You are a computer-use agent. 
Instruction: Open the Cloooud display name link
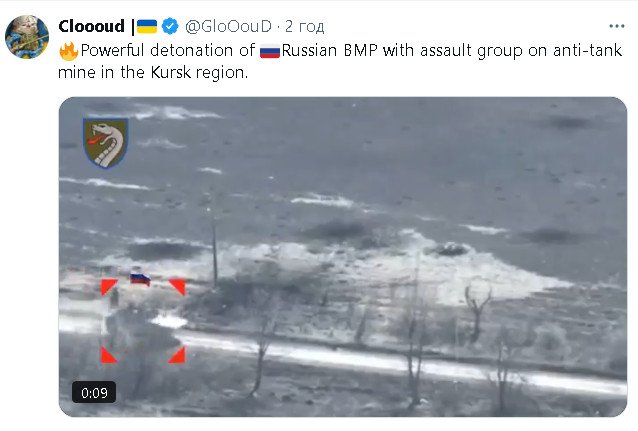92,26
